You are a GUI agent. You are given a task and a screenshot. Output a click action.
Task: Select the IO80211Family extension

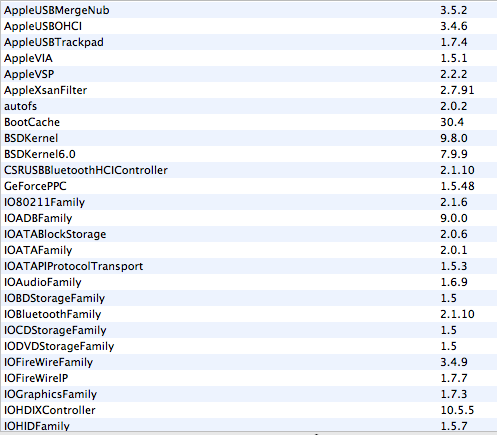tap(248, 202)
